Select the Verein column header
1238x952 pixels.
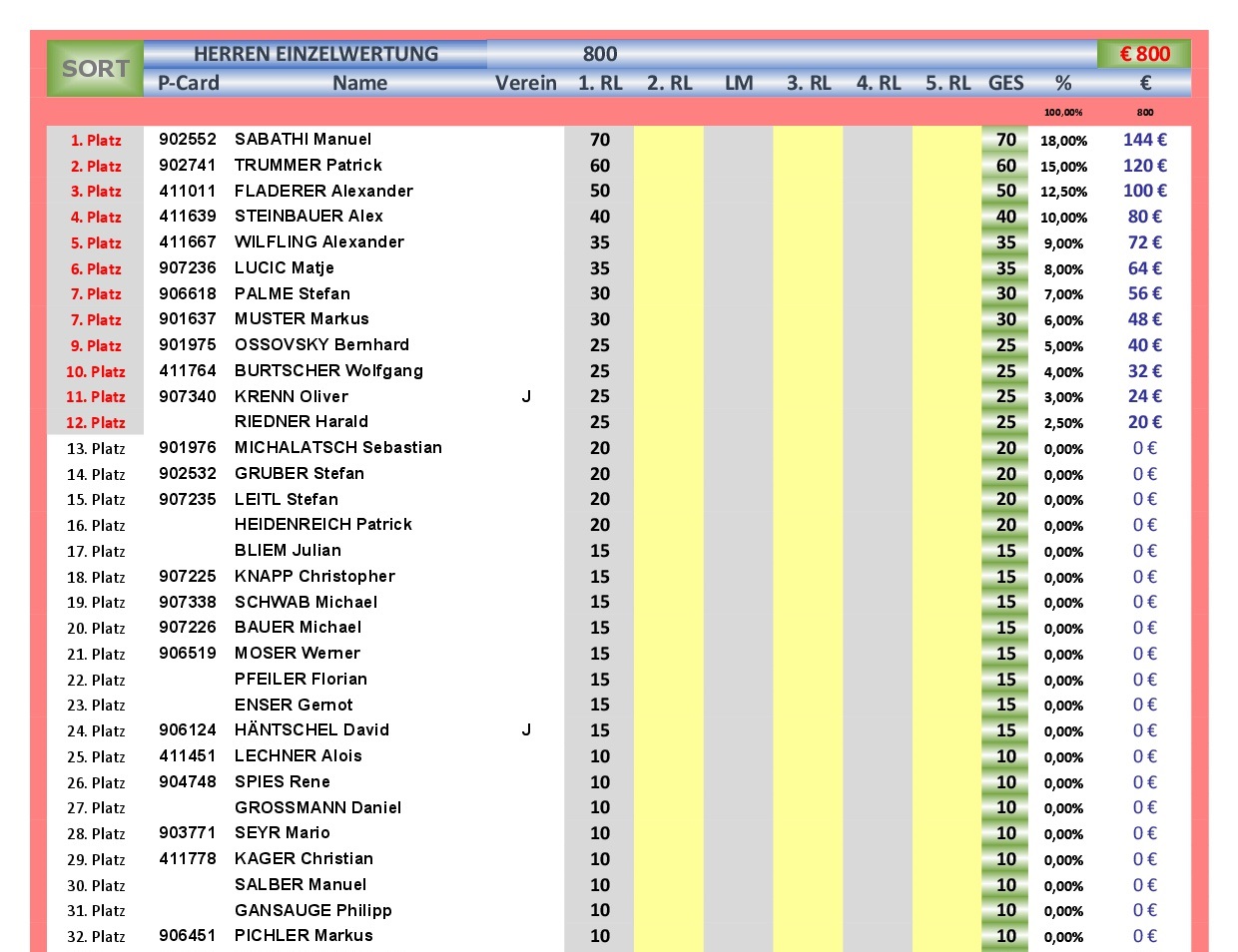(x=526, y=83)
